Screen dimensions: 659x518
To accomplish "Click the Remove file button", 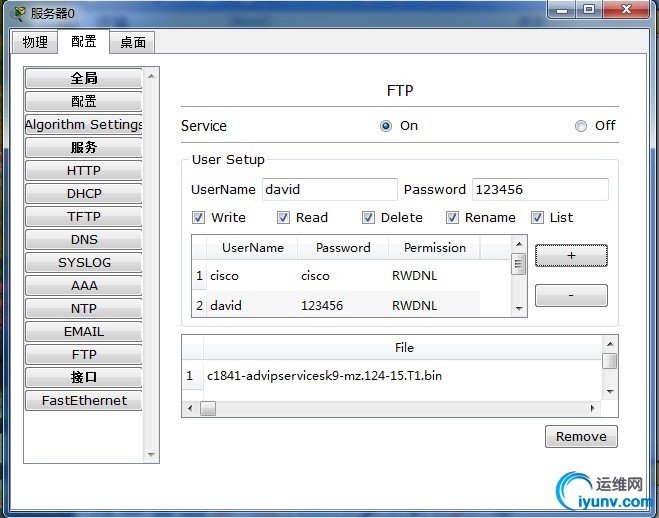I will [x=581, y=436].
